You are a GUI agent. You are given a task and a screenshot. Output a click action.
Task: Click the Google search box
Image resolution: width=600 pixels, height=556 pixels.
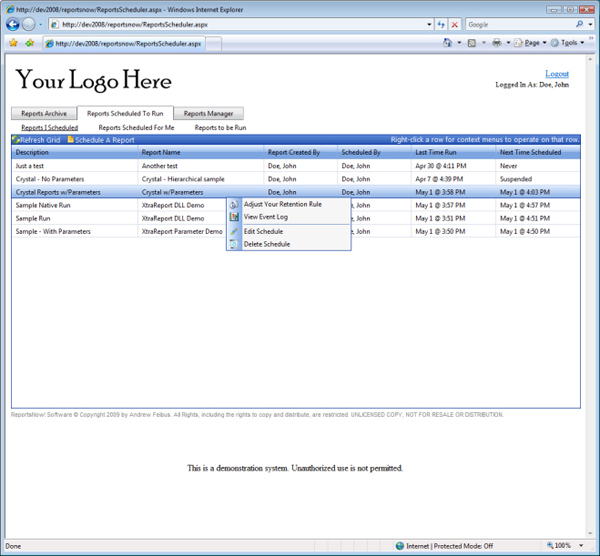tap(520, 24)
